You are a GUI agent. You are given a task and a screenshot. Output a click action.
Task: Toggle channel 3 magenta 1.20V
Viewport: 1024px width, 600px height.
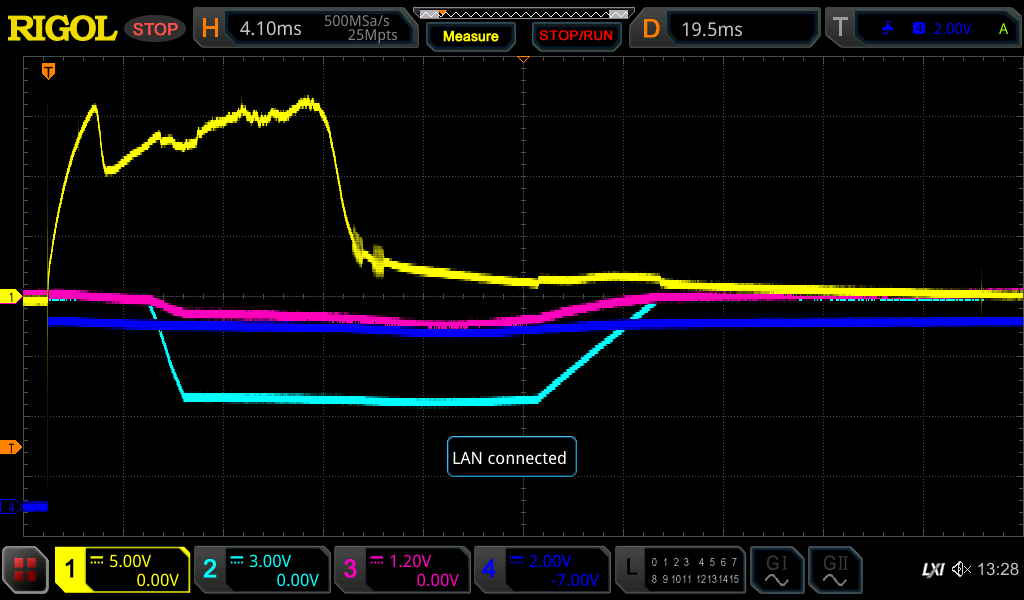tap(400, 570)
